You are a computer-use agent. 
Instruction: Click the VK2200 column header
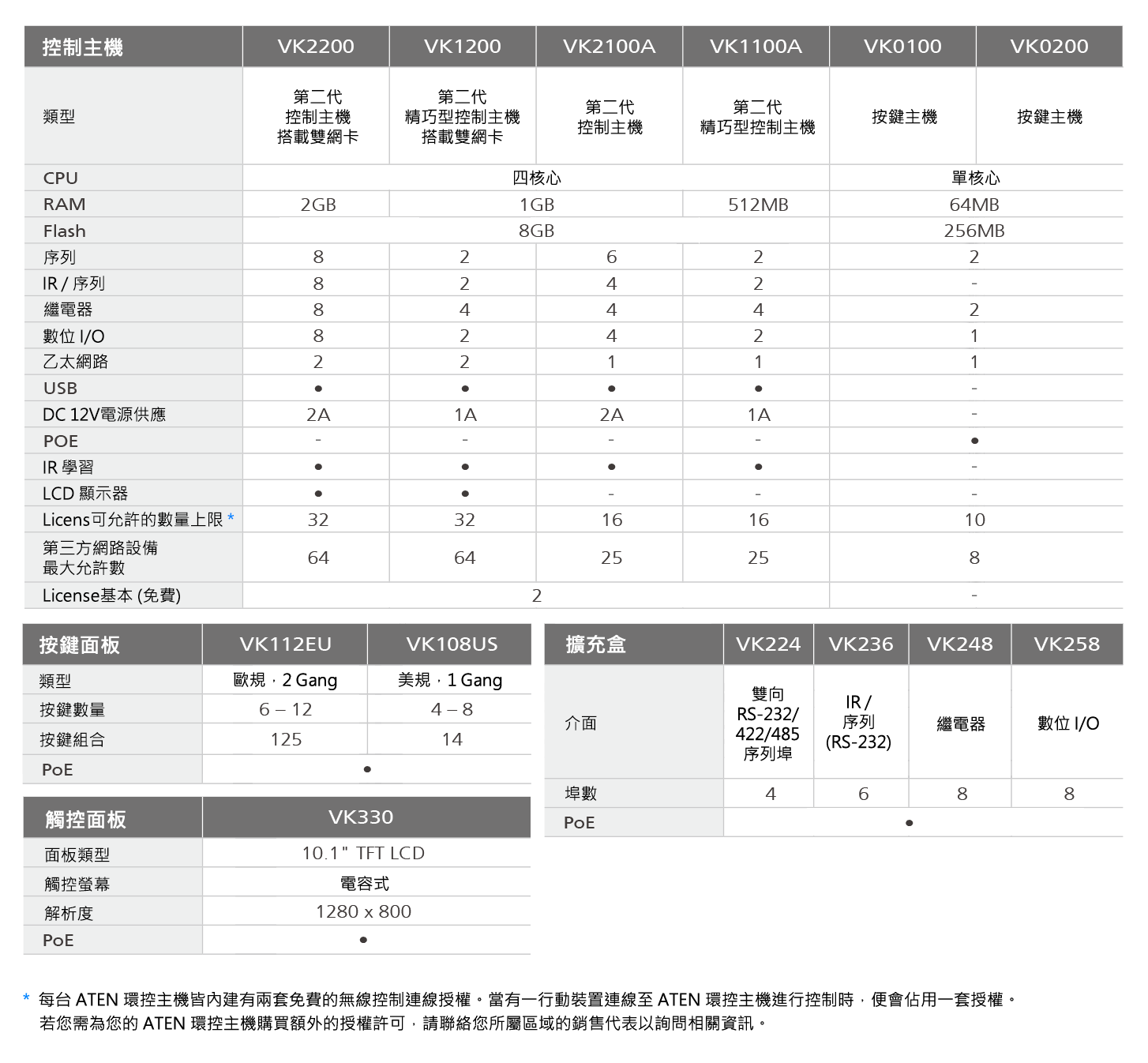[316, 46]
